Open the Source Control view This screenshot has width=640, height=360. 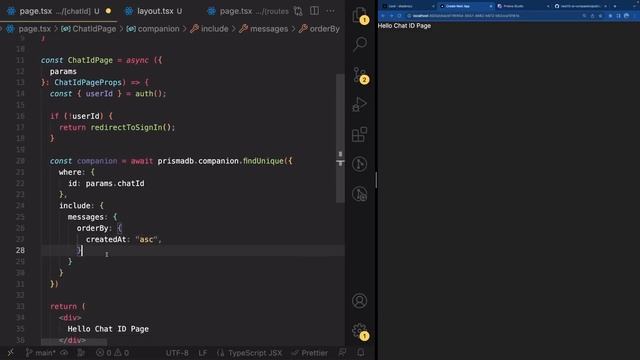360,74
